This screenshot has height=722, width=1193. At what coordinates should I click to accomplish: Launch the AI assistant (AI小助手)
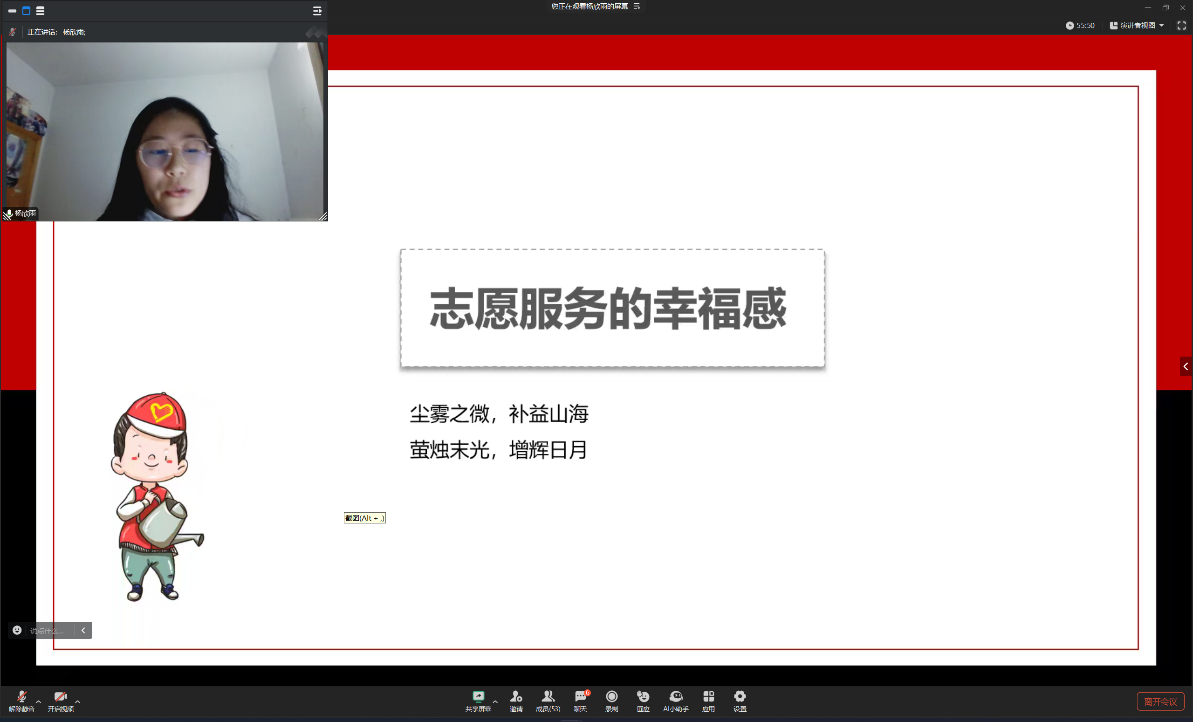click(x=676, y=699)
